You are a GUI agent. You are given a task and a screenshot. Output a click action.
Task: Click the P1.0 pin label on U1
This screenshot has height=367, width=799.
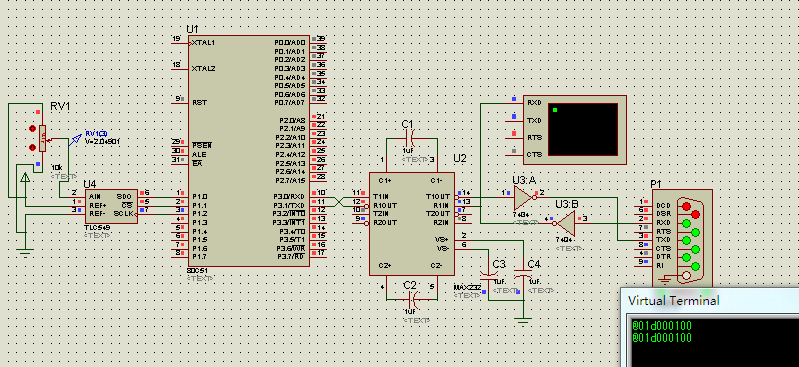199,196
